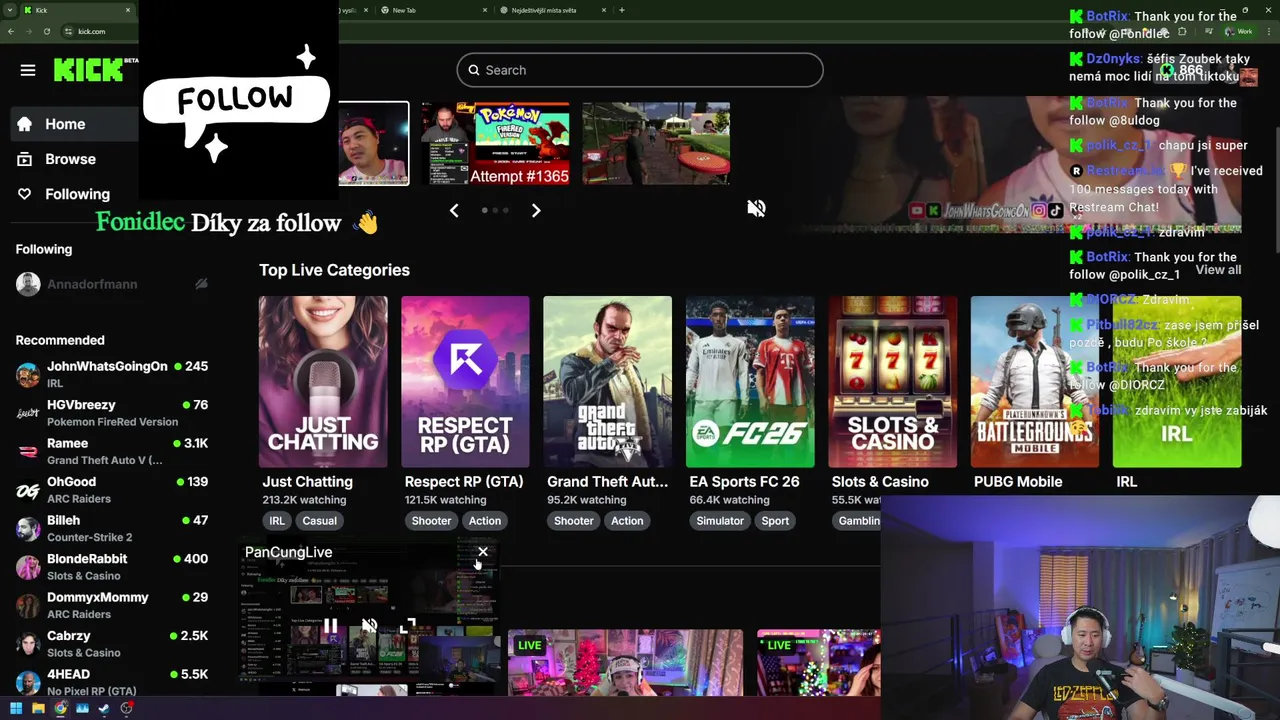Open Steam from the taskbar

[x=104, y=708]
